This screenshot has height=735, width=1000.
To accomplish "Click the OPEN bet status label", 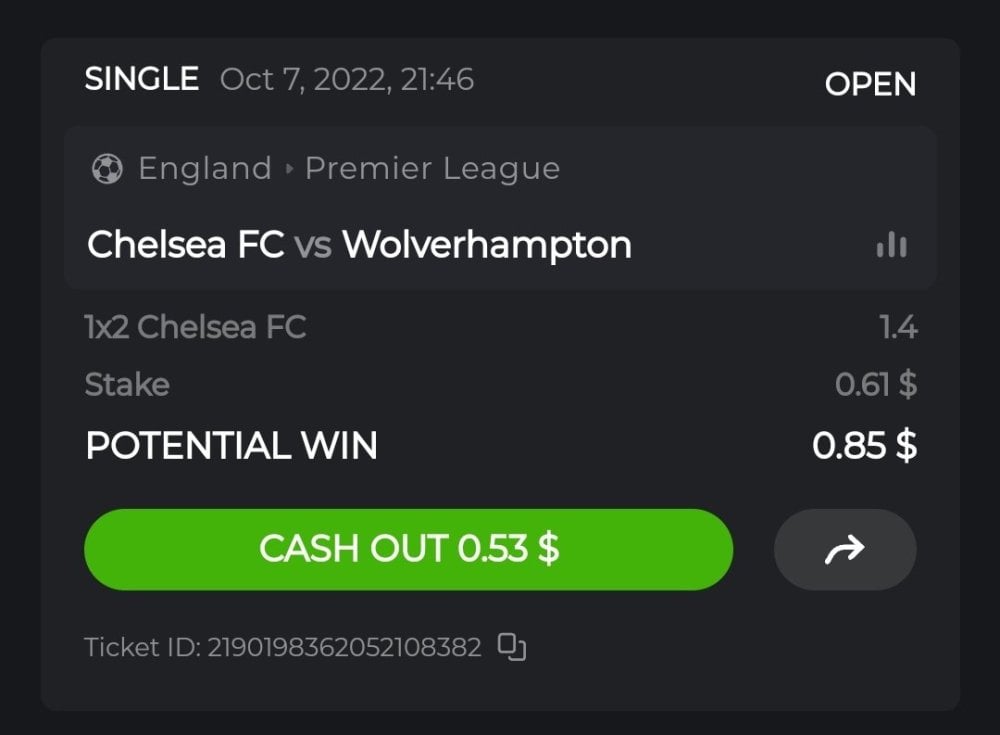I will click(870, 85).
